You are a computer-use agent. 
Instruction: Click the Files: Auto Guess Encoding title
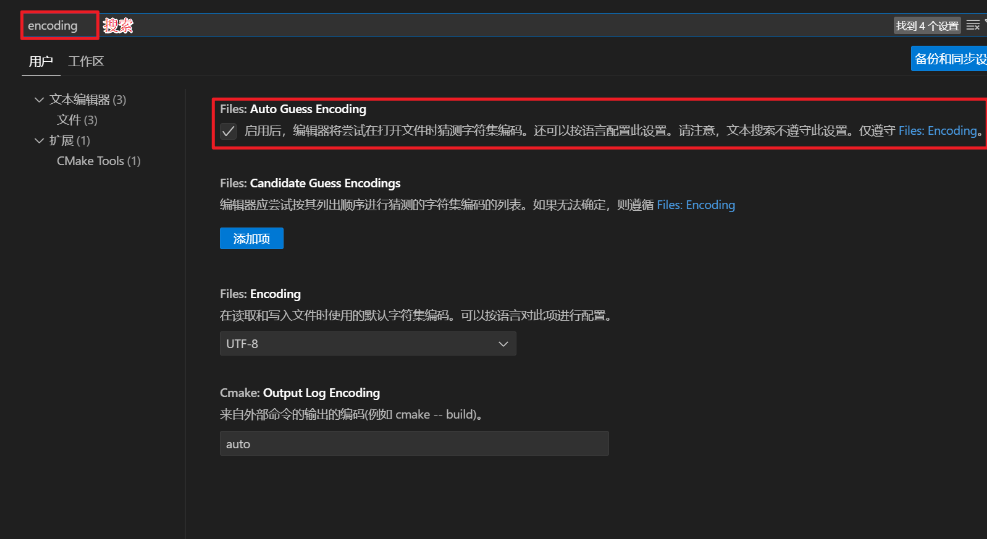(293, 109)
